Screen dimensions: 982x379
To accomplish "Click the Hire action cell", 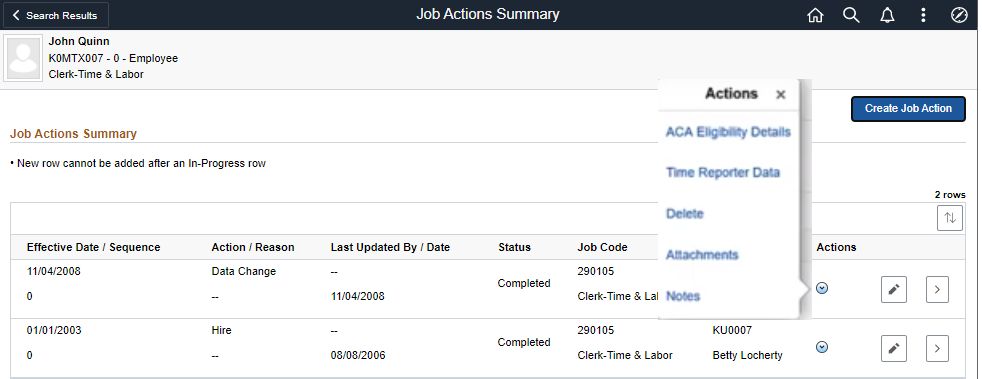I will (x=222, y=330).
